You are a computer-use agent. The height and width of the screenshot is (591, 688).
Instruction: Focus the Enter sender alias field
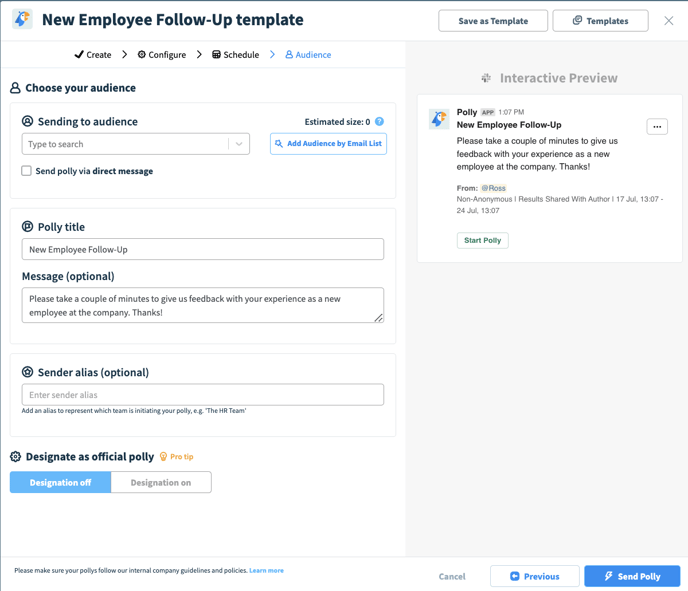[203, 394]
